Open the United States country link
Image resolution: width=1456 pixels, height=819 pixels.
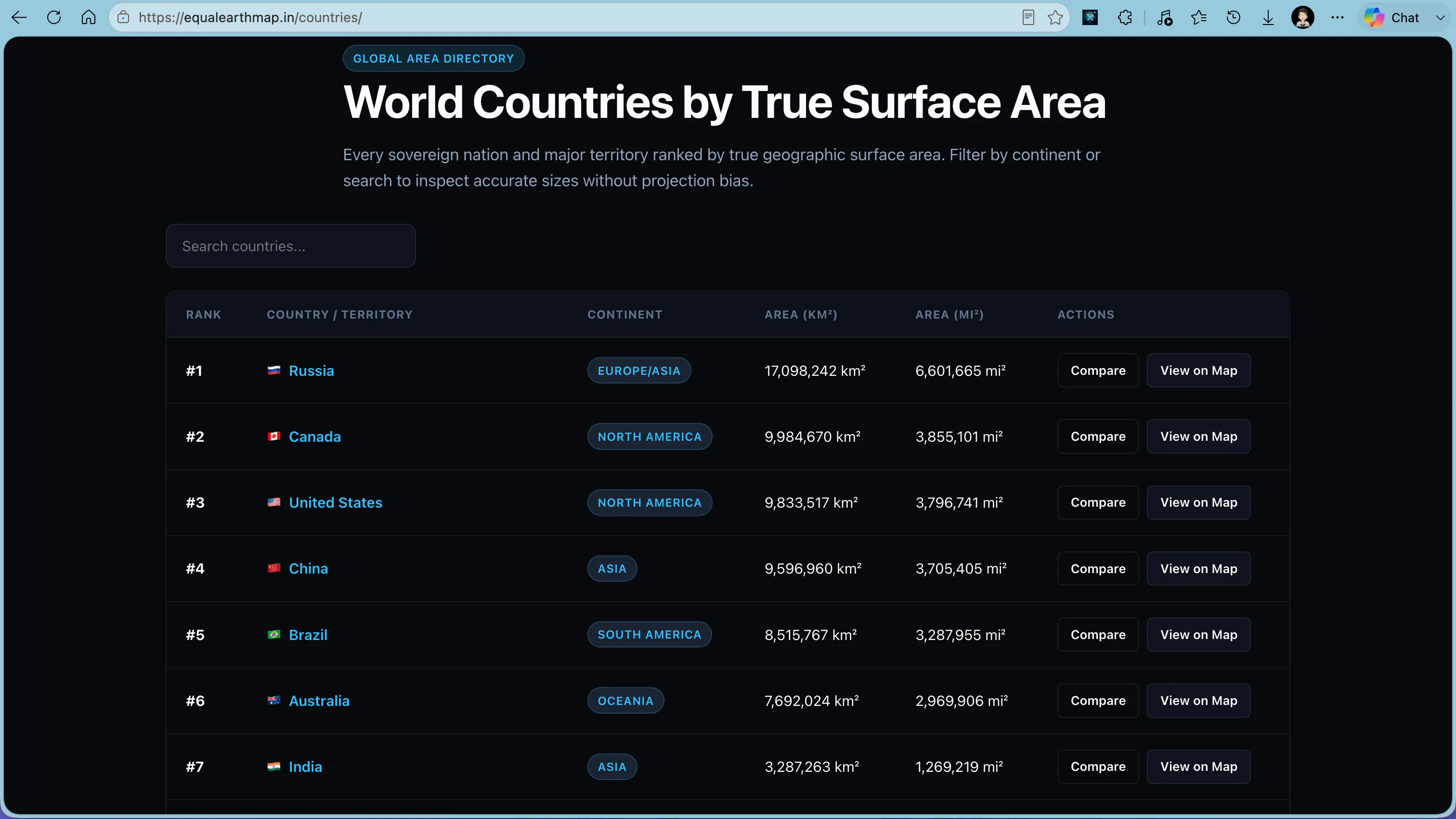point(336,503)
